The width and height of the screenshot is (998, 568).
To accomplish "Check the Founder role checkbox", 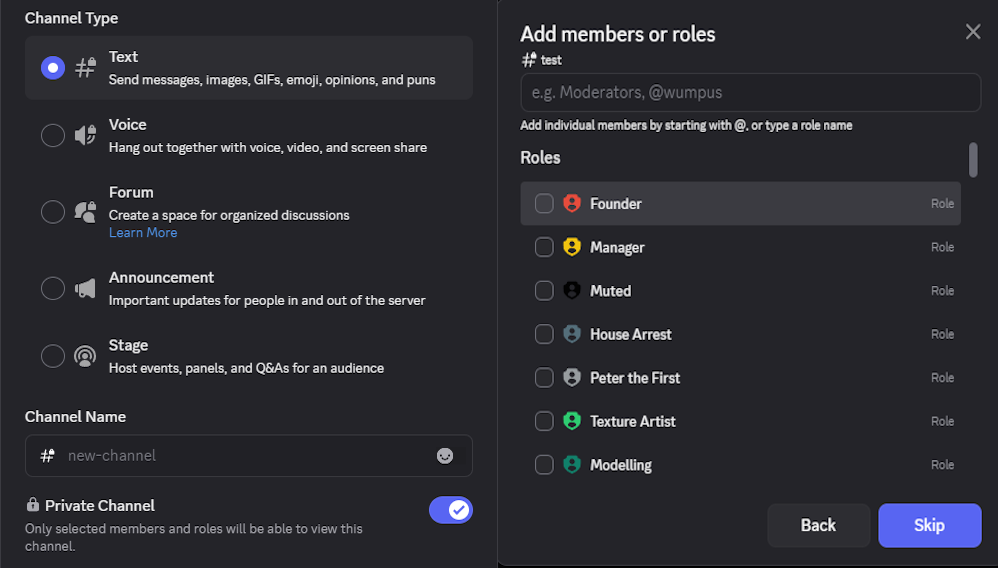I will (x=544, y=203).
